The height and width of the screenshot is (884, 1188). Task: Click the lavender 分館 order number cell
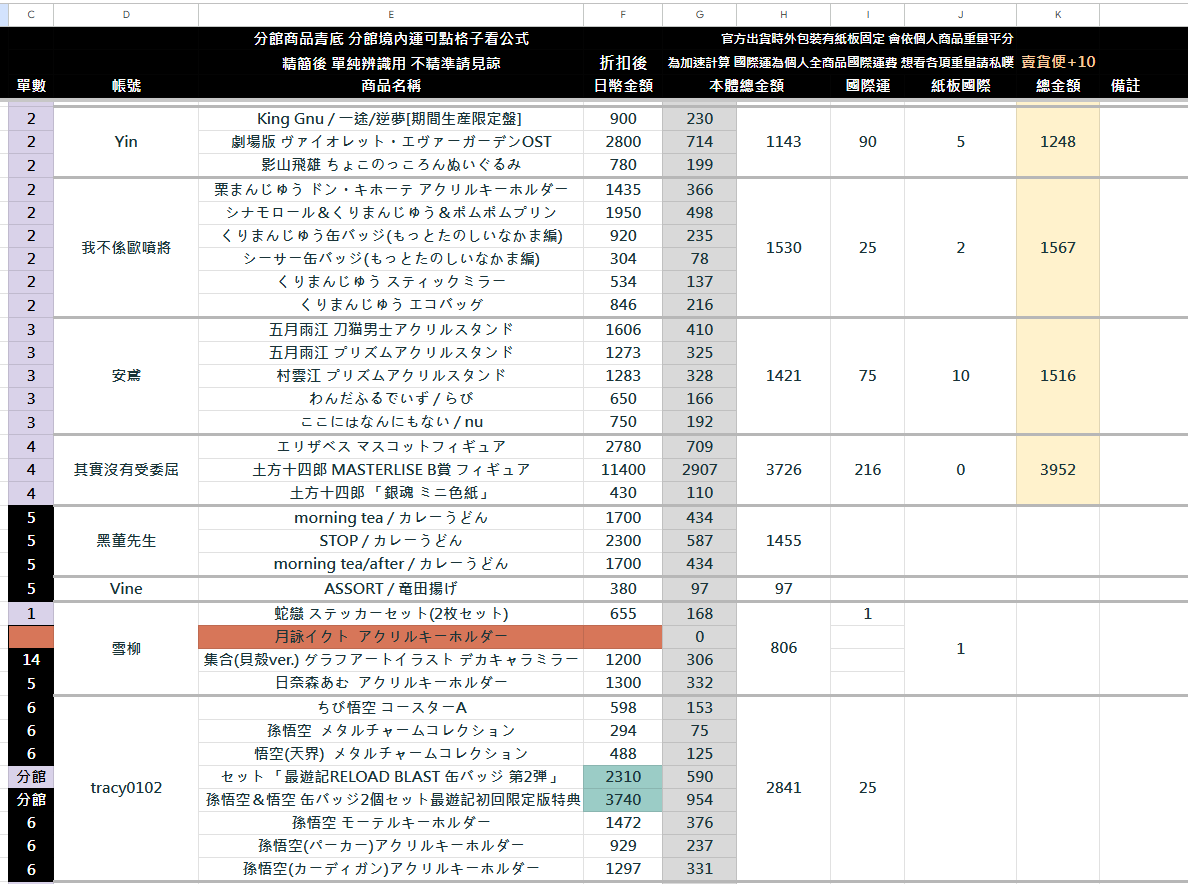tap(31, 776)
